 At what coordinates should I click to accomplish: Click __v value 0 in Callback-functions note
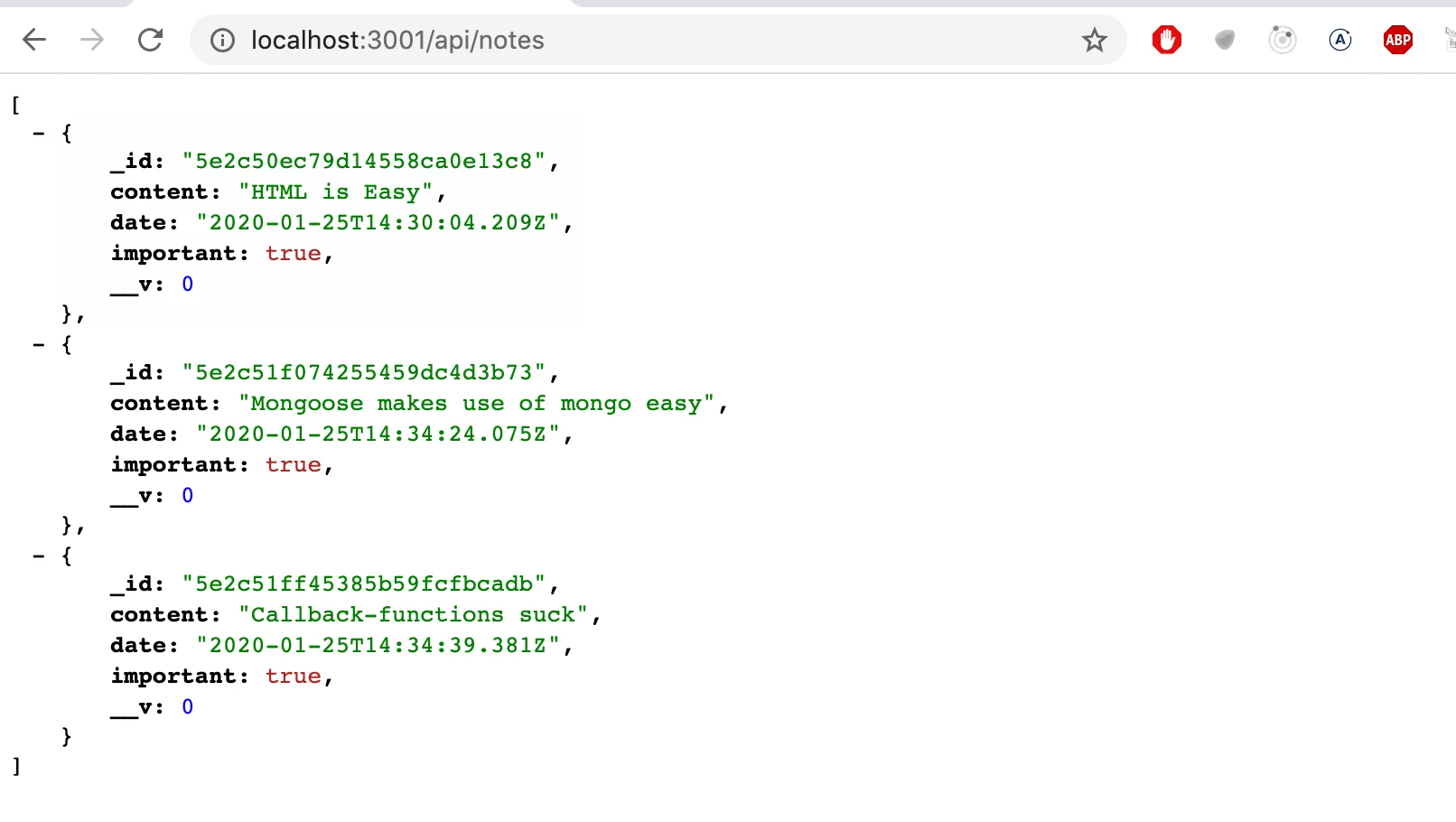click(x=188, y=706)
